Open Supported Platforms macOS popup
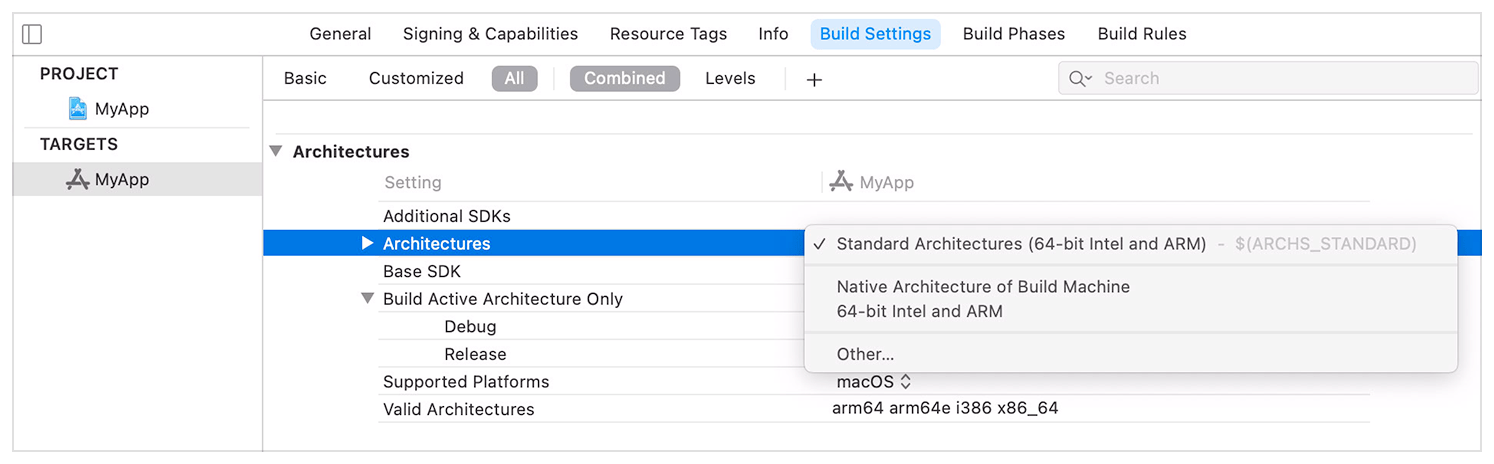This screenshot has height=464, width=1494. click(x=874, y=382)
